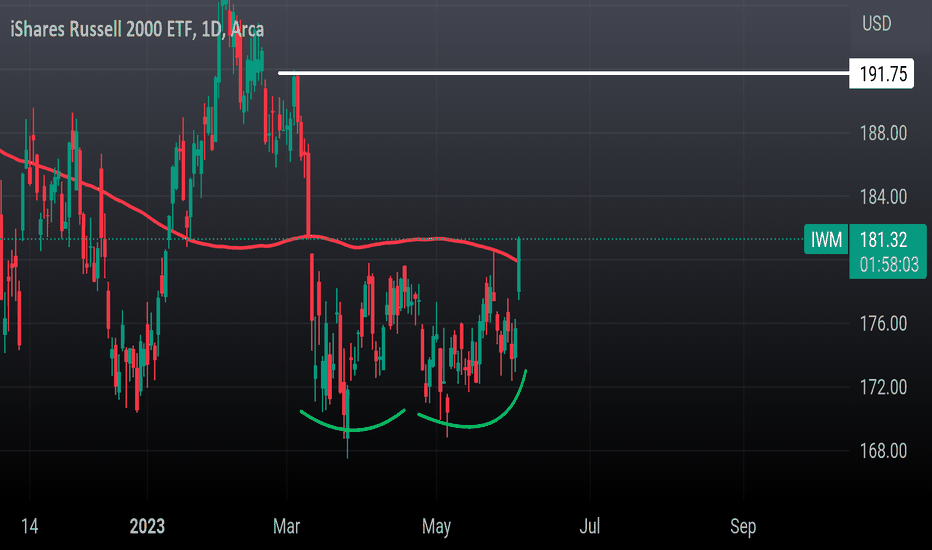Click the iShares Russell 2000 ETF title
Viewport: 932px width, 550px height.
137,29
